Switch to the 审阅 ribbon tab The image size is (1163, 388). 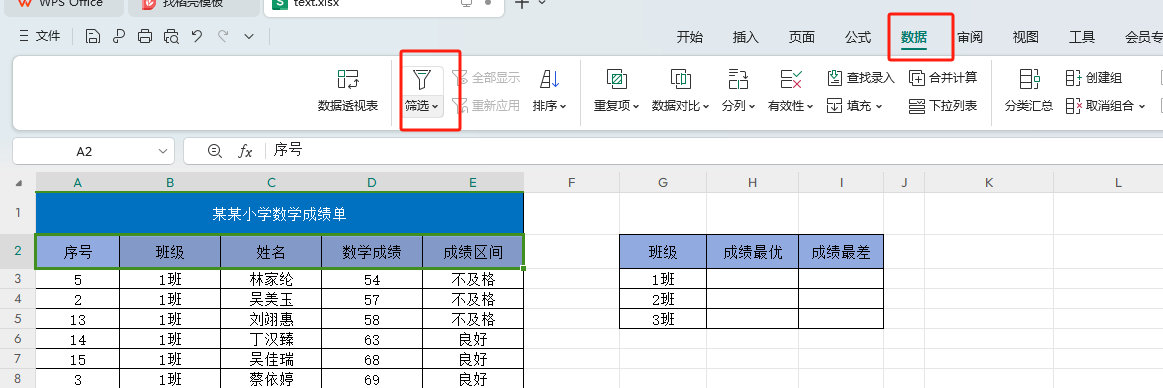[969, 37]
